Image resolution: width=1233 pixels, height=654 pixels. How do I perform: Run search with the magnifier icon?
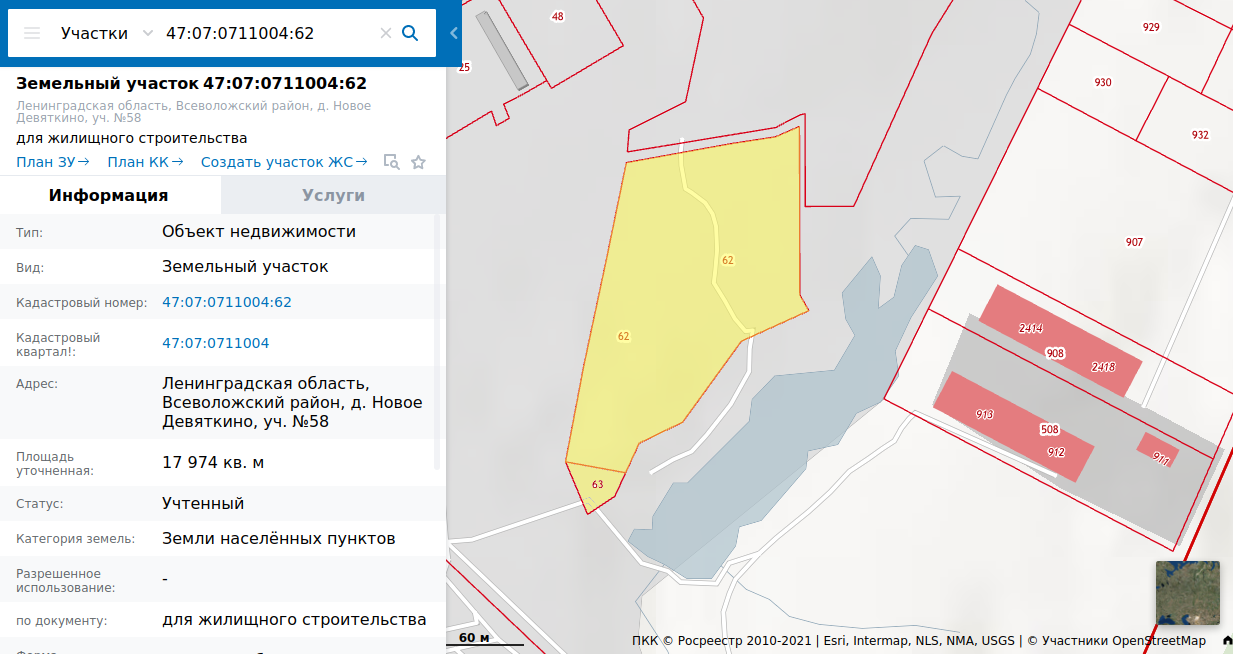(x=410, y=33)
